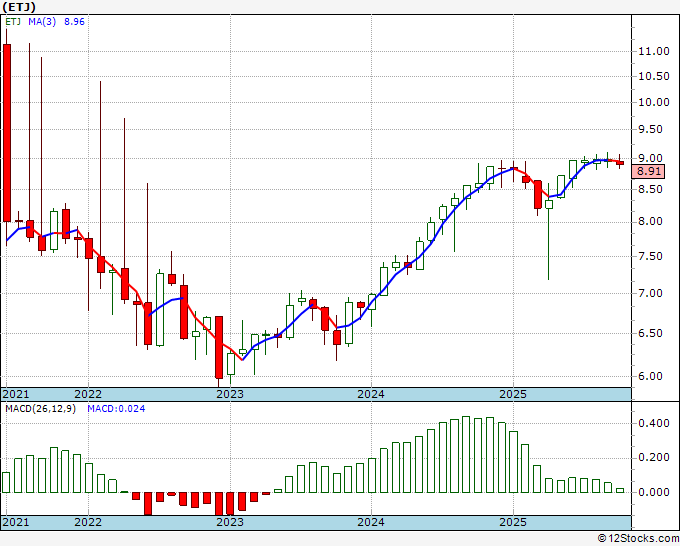
Task: Click the 2021 label on price timeline
Action: coord(16,394)
